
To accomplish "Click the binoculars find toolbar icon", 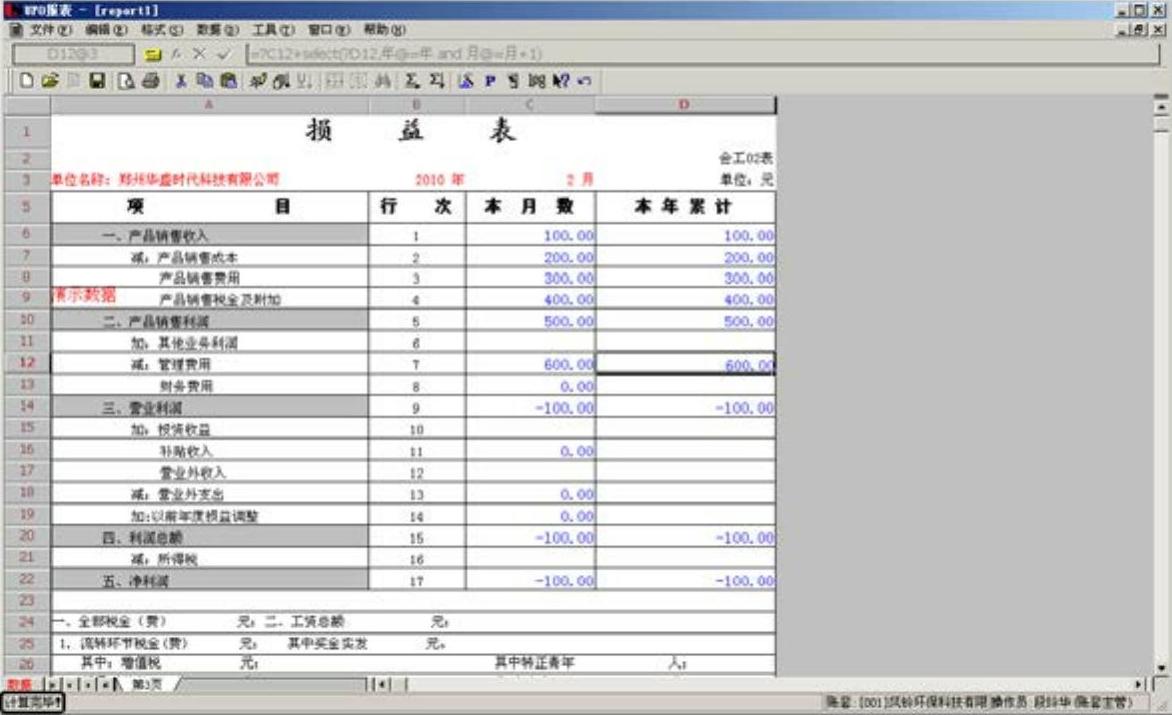I will (383, 81).
